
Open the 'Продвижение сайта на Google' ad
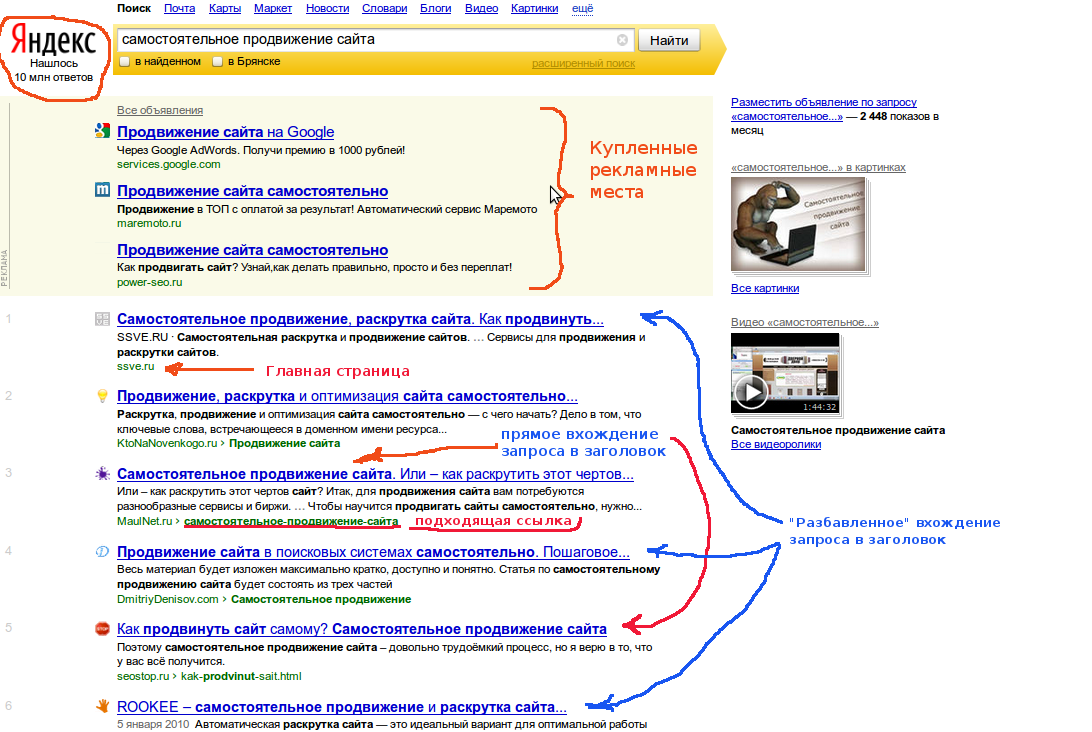226,132
